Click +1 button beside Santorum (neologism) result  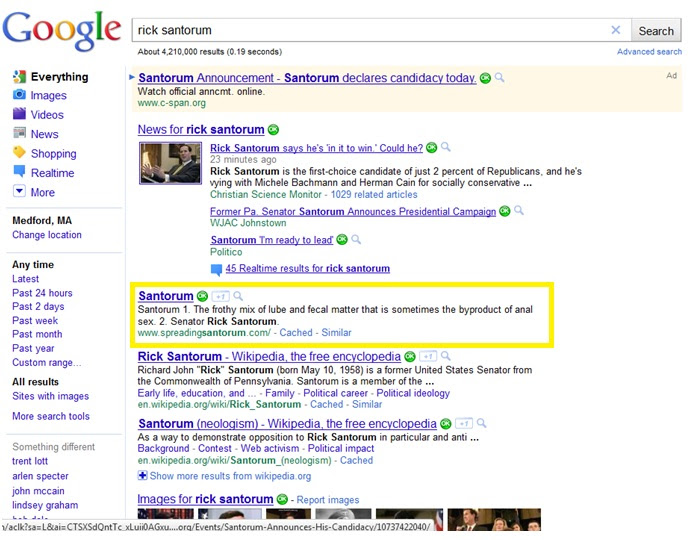click(464, 424)
